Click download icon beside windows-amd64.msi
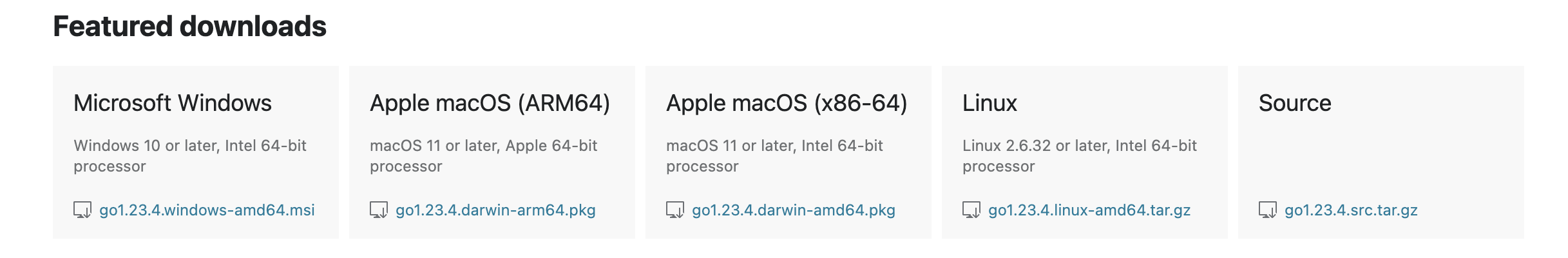1568x258 pixels. click(82, 210)
